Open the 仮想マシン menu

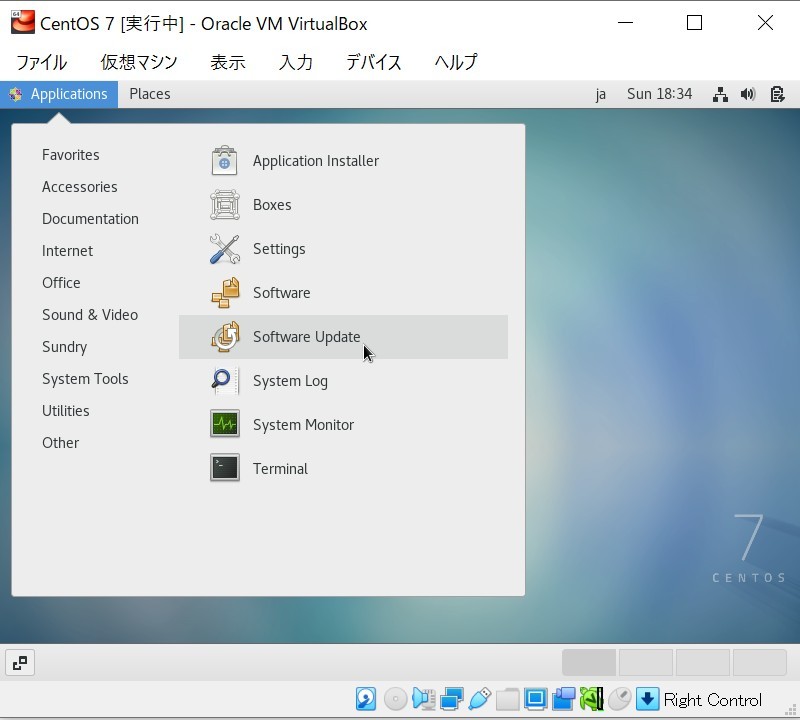point(138,62)
